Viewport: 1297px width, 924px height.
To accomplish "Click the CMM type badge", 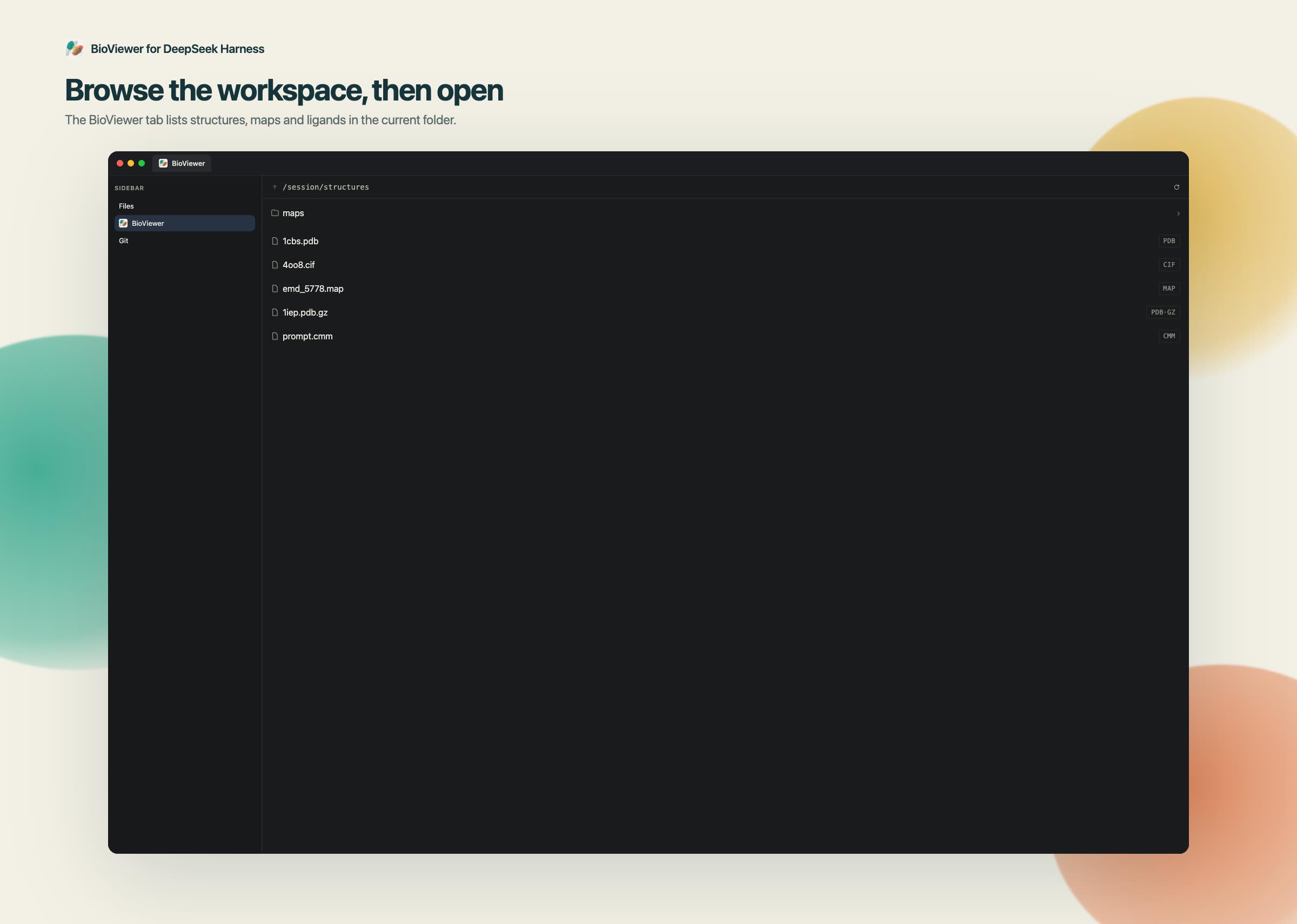I will tap(1169, 336).
